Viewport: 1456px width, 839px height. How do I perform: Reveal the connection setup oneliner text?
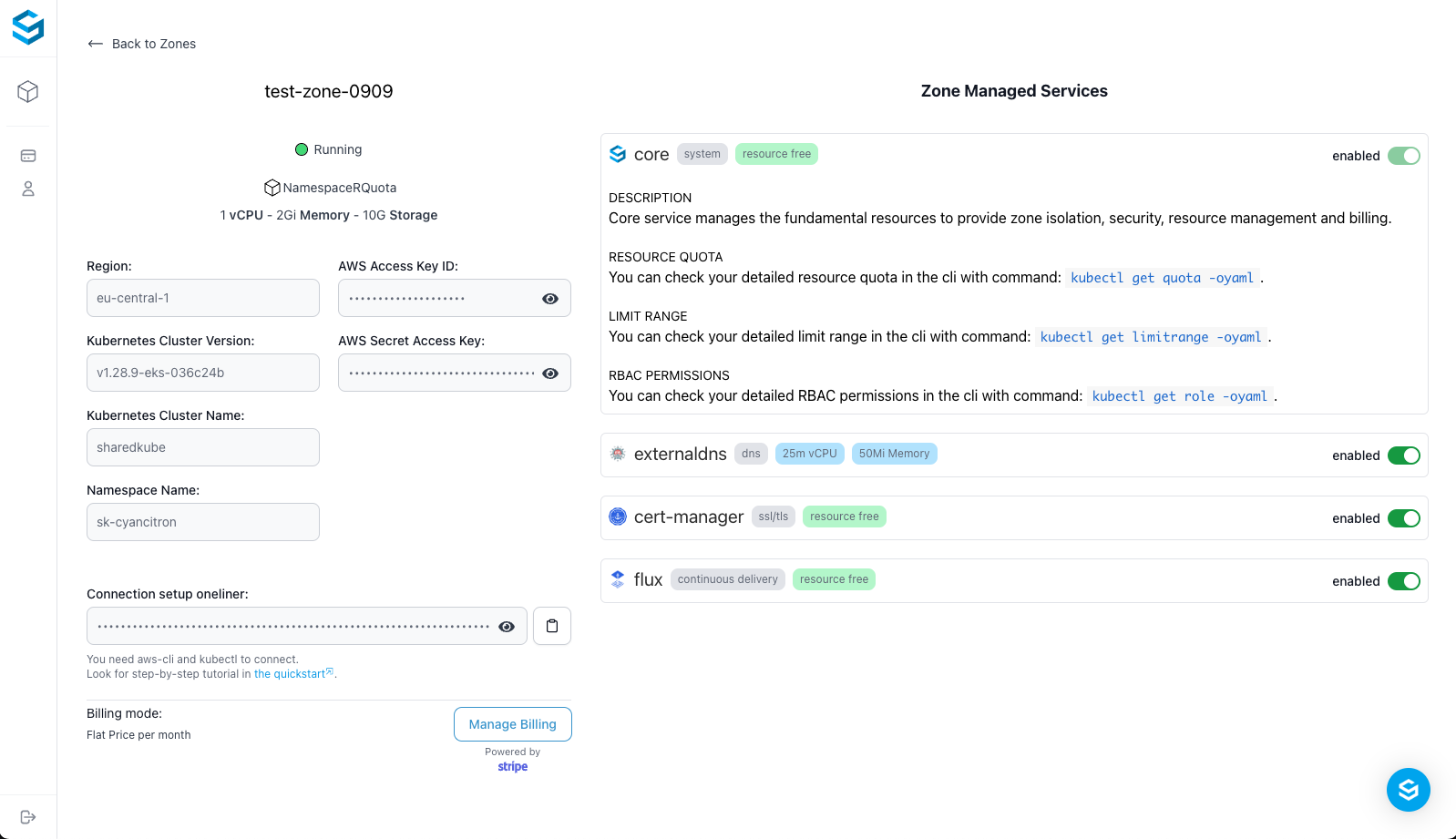[508, 627]
